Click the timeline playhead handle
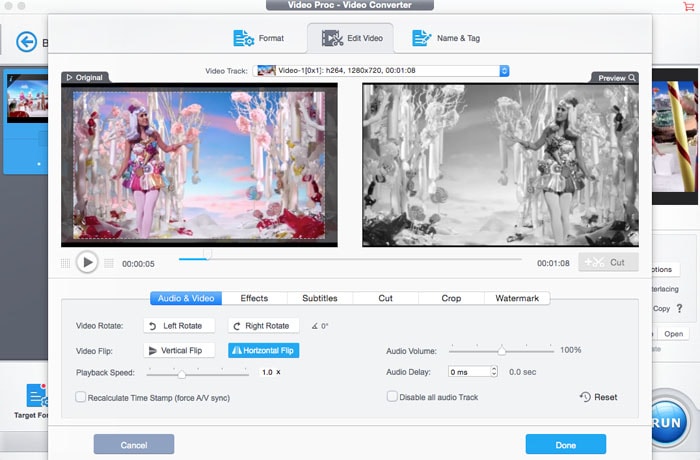Image resolution: width=700 pixels, height=460 pixels. click(x=207, y=255)
